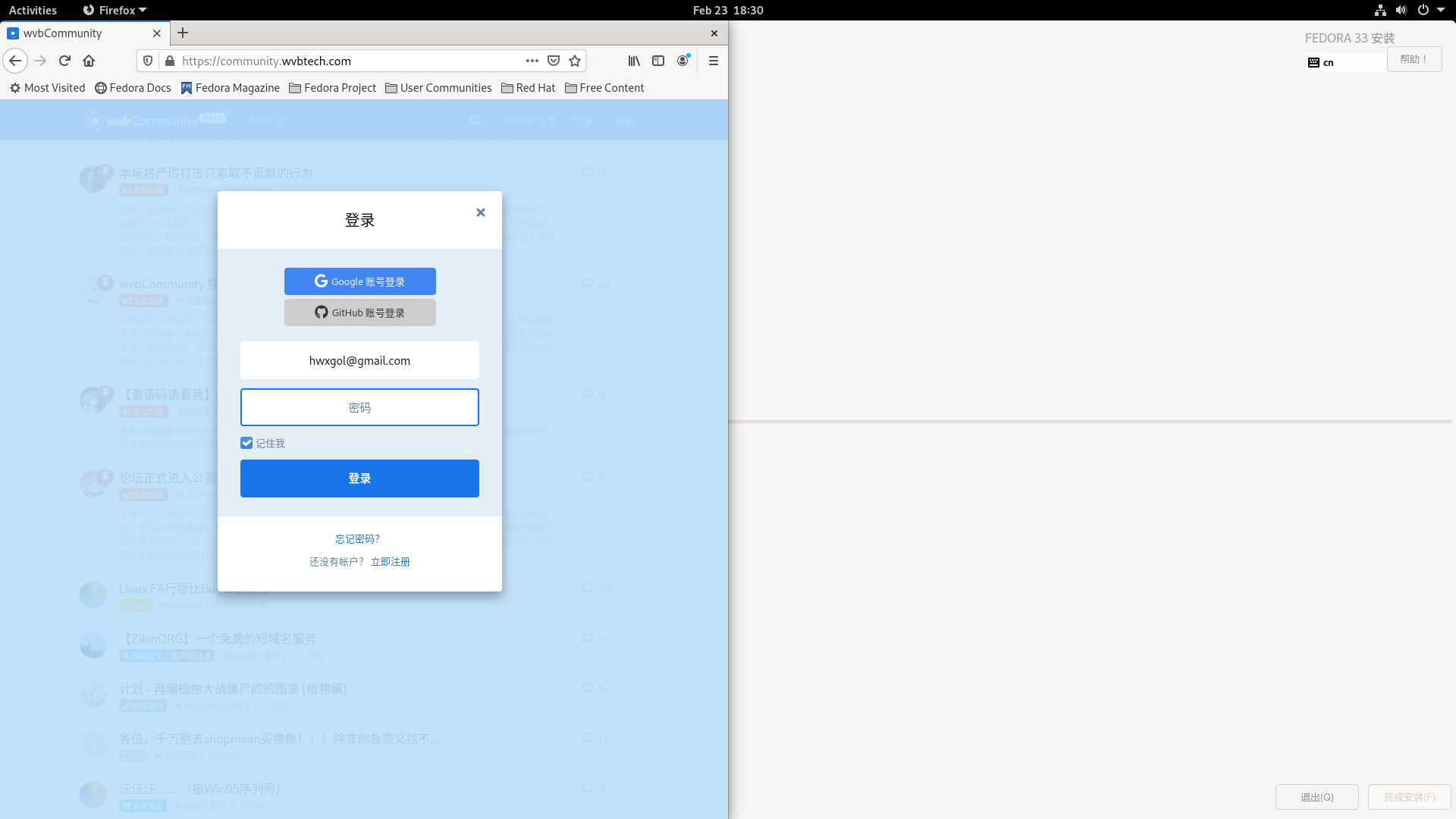Close the 登录 login dialog
This screenshot has height=819, width=1456.
coord(480,212)
